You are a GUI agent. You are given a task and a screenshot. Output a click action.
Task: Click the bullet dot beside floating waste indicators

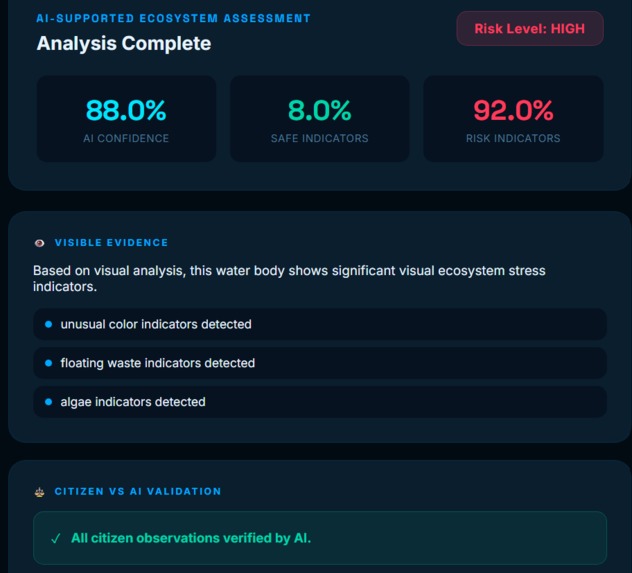tap(48, 363)
